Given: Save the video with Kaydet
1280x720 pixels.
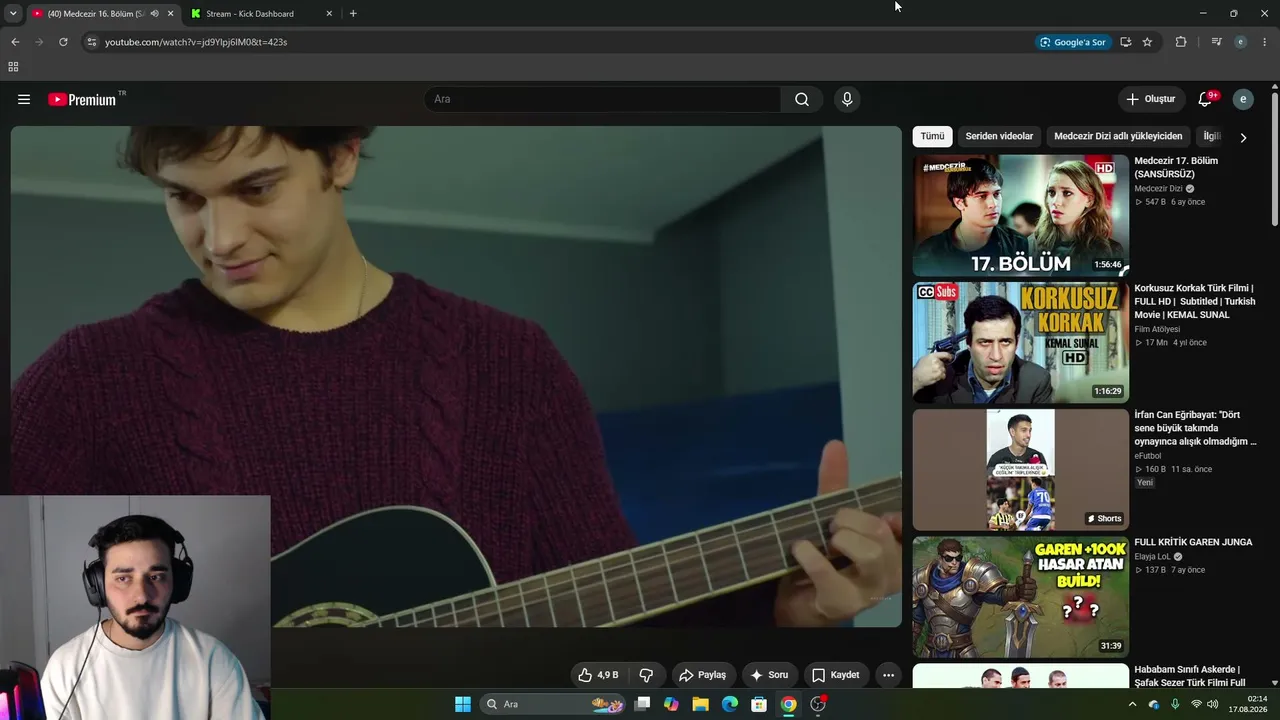Looking at the screenshot, I should pyautogui.click(x=836, y=675).
